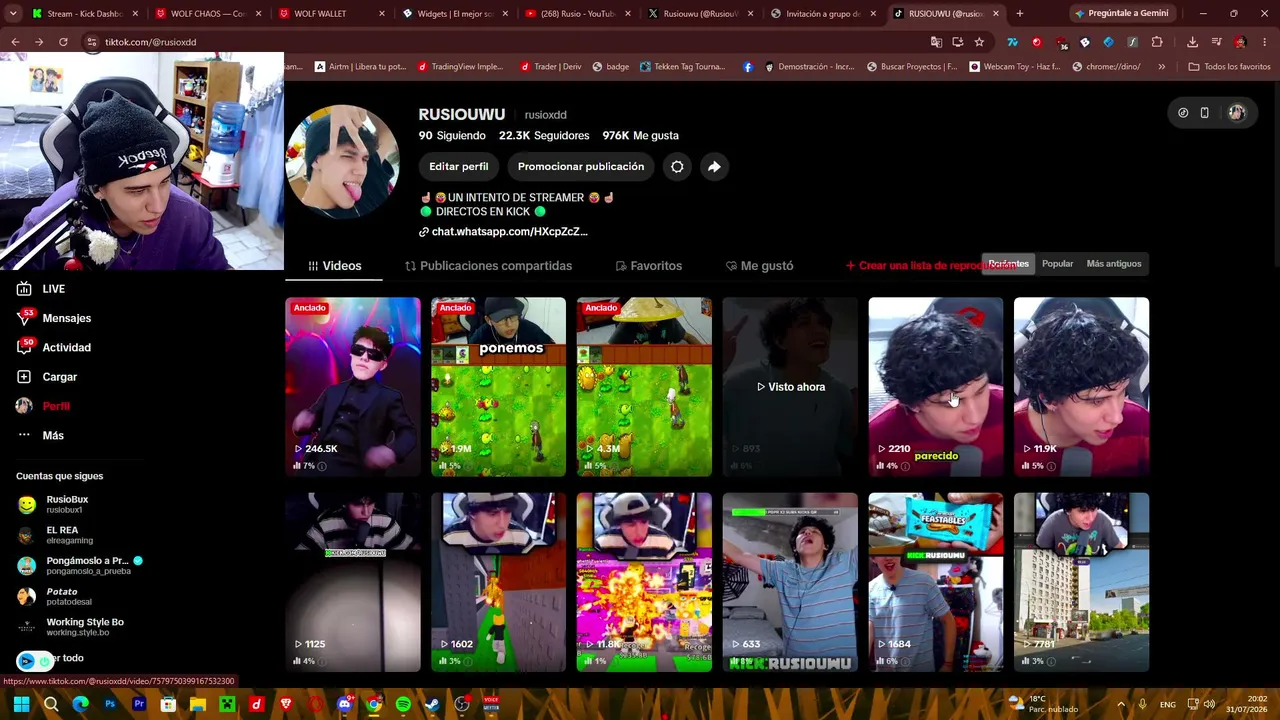Click TikTok account avatar in page header
1280x720 pixels.
tap(1237, 113)
